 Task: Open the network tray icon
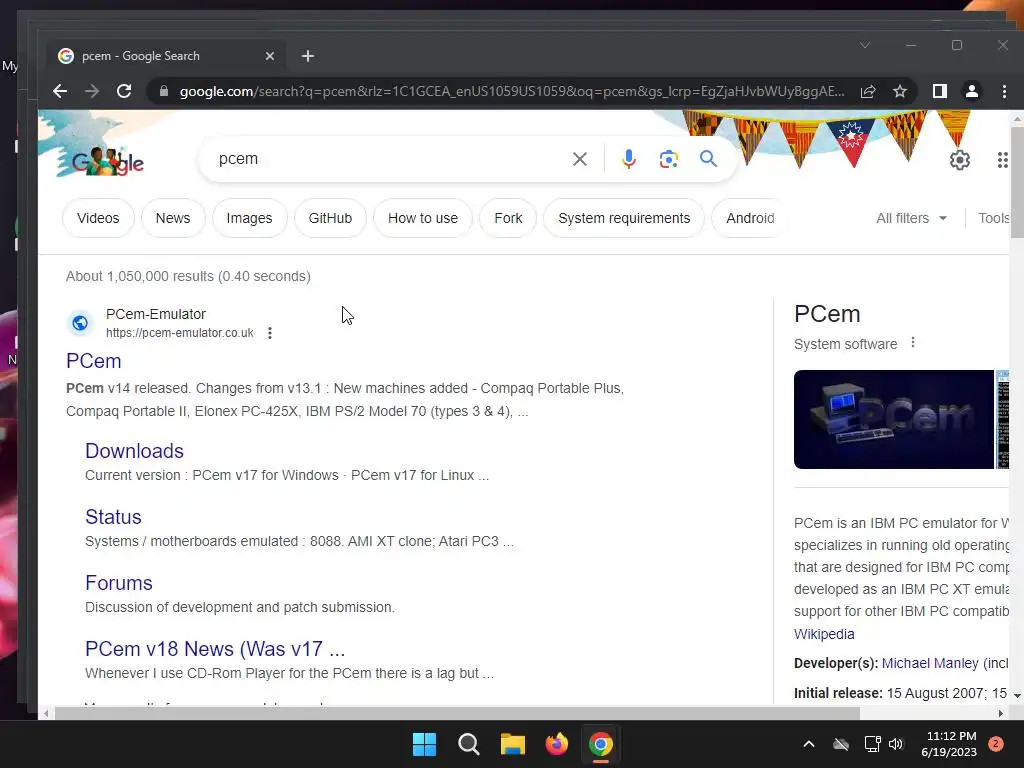(872, 744)
